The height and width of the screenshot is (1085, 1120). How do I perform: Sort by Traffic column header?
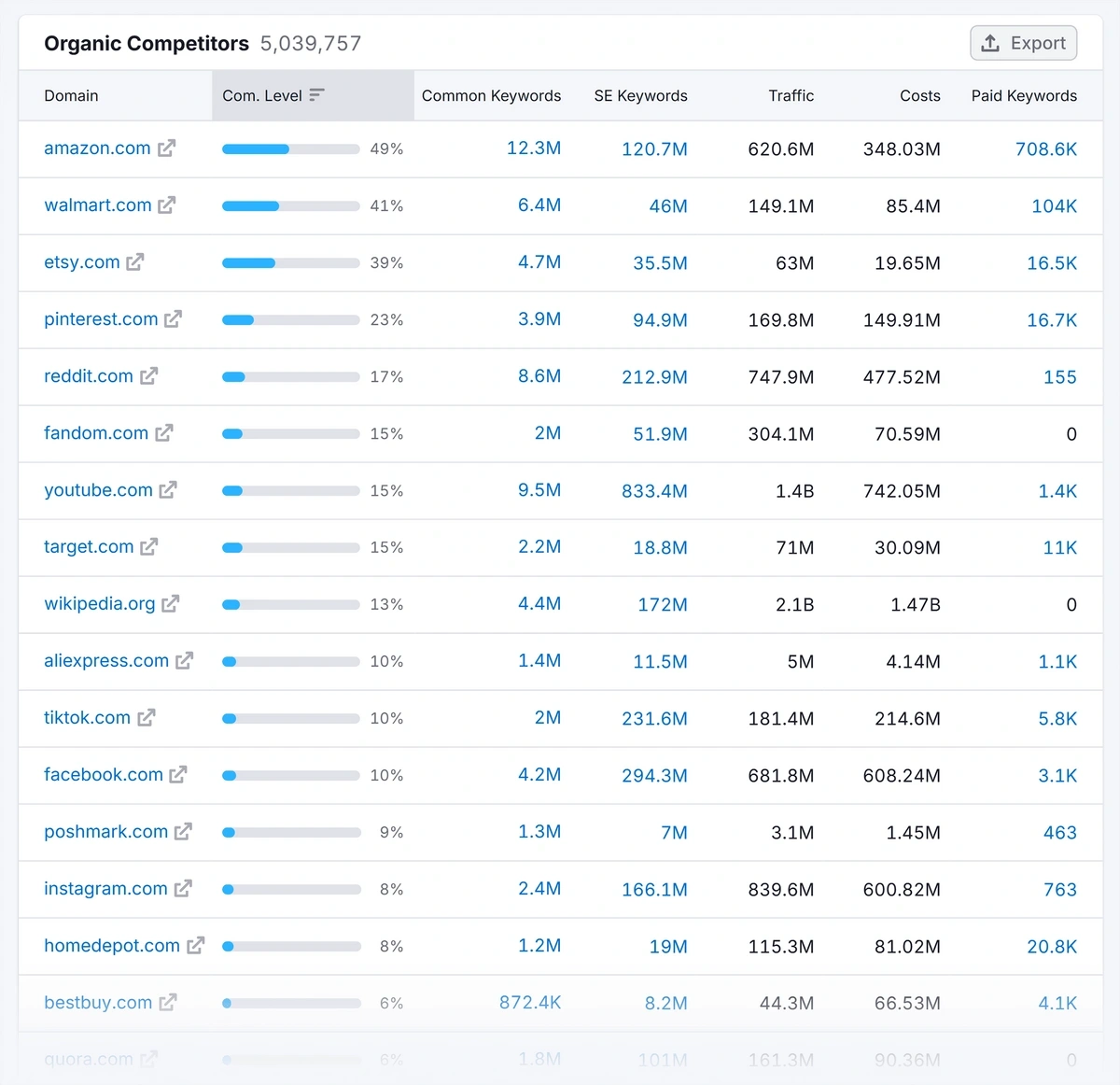point(791,95)
